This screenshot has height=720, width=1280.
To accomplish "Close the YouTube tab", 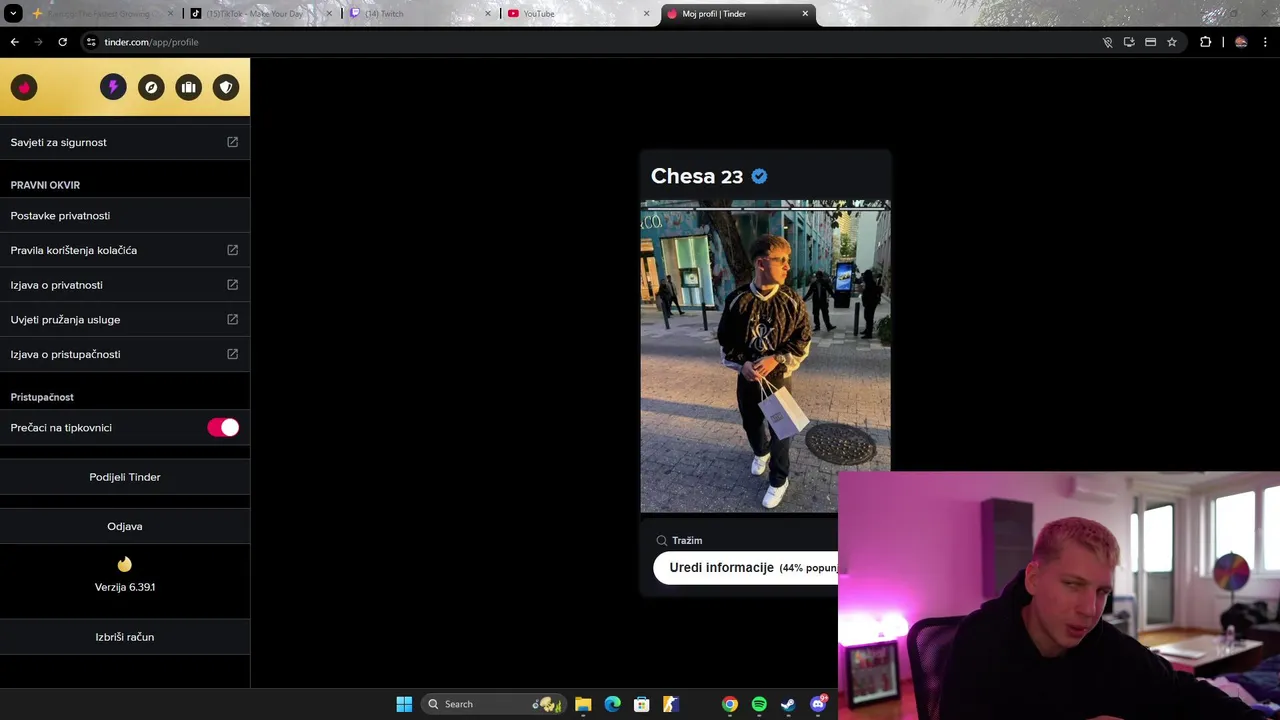I will (646, 14).
